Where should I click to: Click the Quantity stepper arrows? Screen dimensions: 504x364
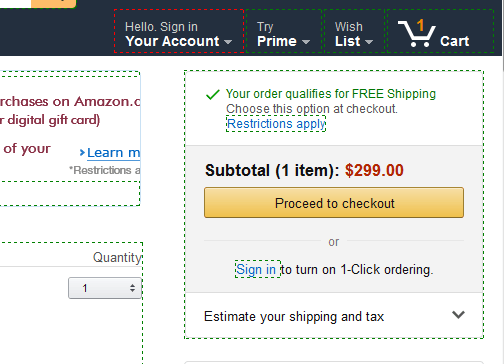[132, 288]
